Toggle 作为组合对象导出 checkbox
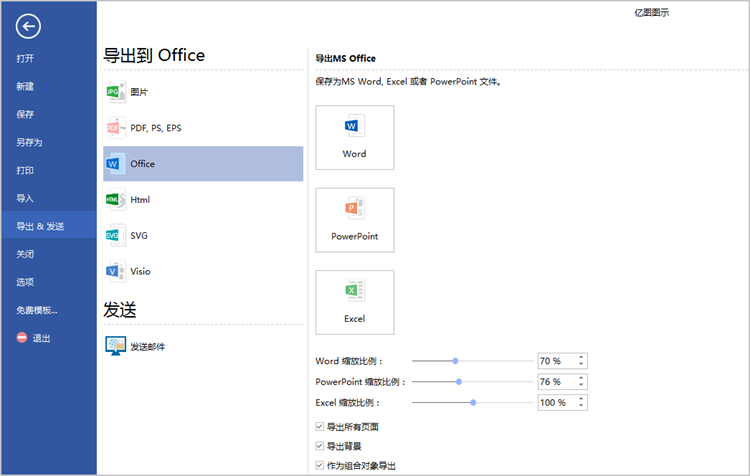 click(x=320, y=465)
